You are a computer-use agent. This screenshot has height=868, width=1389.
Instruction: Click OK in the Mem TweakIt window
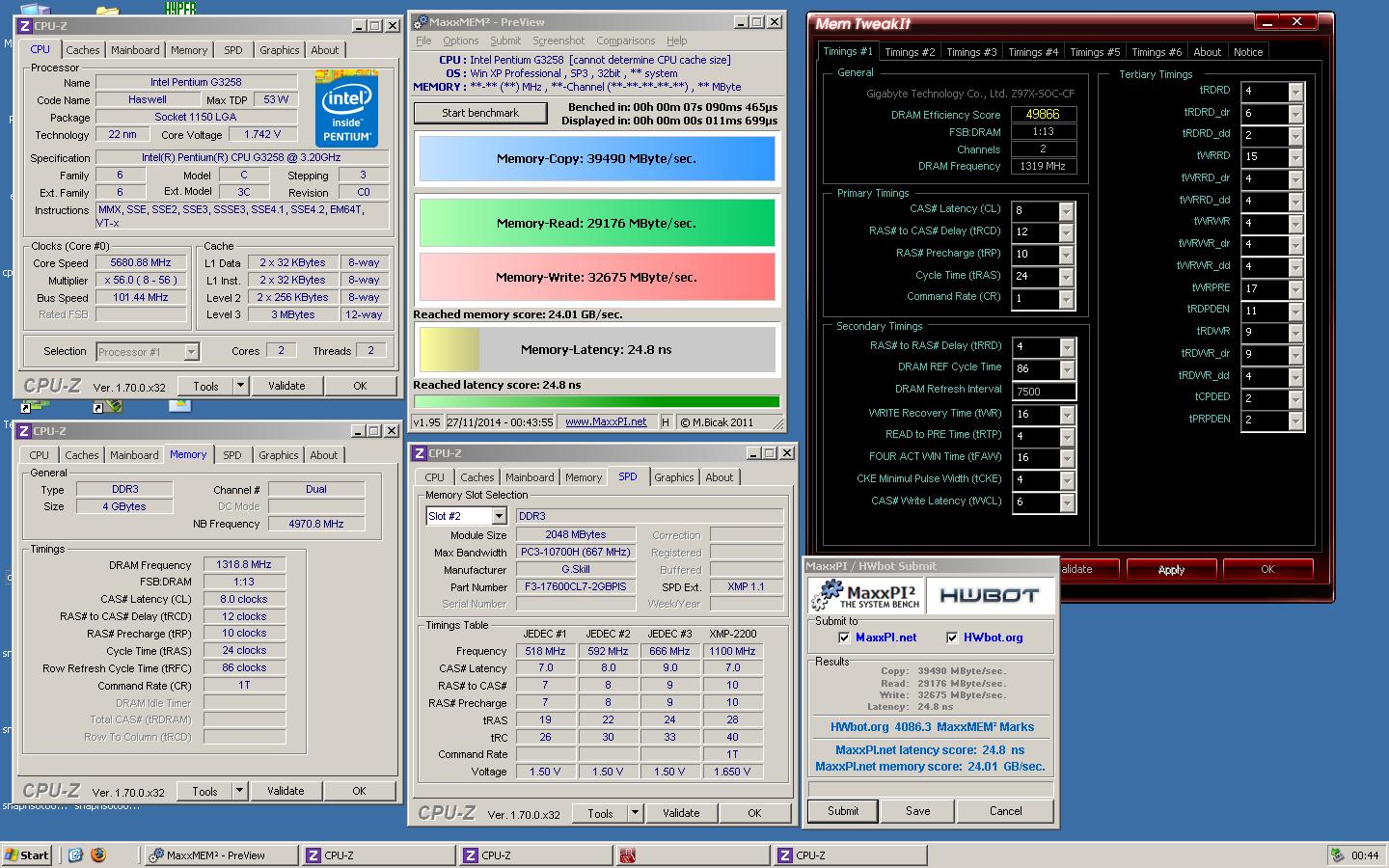click(1267, 569)
